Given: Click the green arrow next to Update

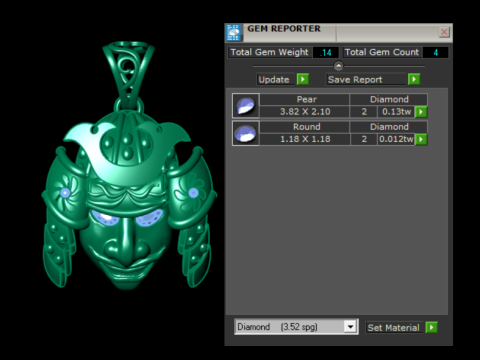Looking at the screenshot, I should (303, 79).
